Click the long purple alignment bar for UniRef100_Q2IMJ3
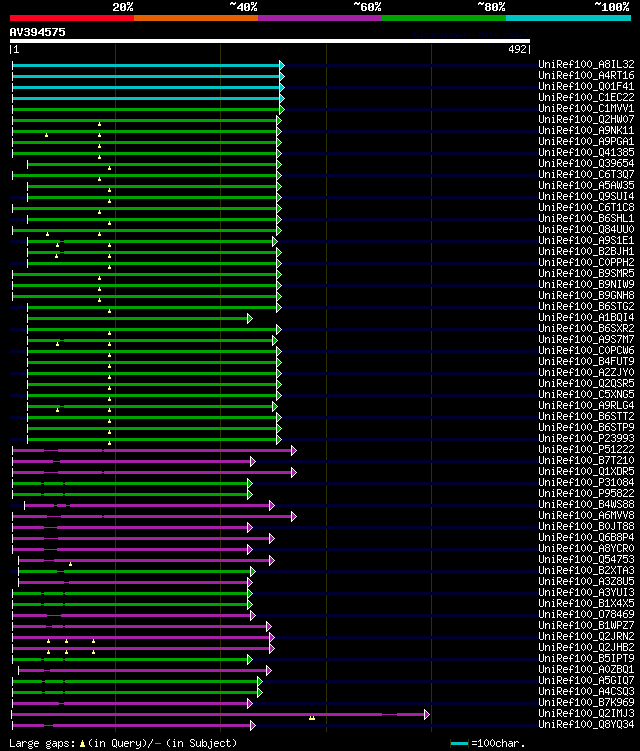The image size is (640, 751). point(218,715)
